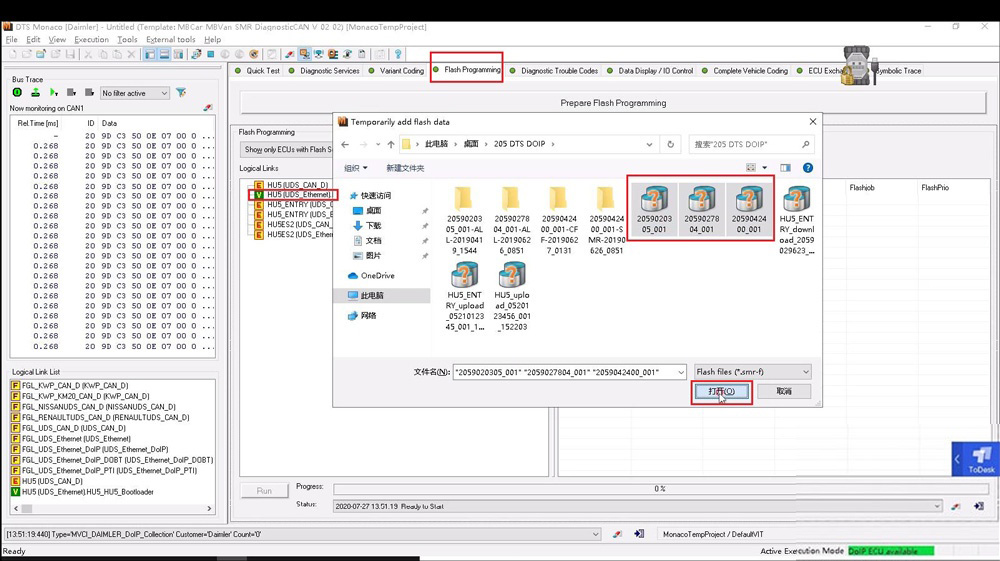This screenshot has height=561, width=1000.
Task: Open the No filter active dropdown
Action: coord(135,93)
